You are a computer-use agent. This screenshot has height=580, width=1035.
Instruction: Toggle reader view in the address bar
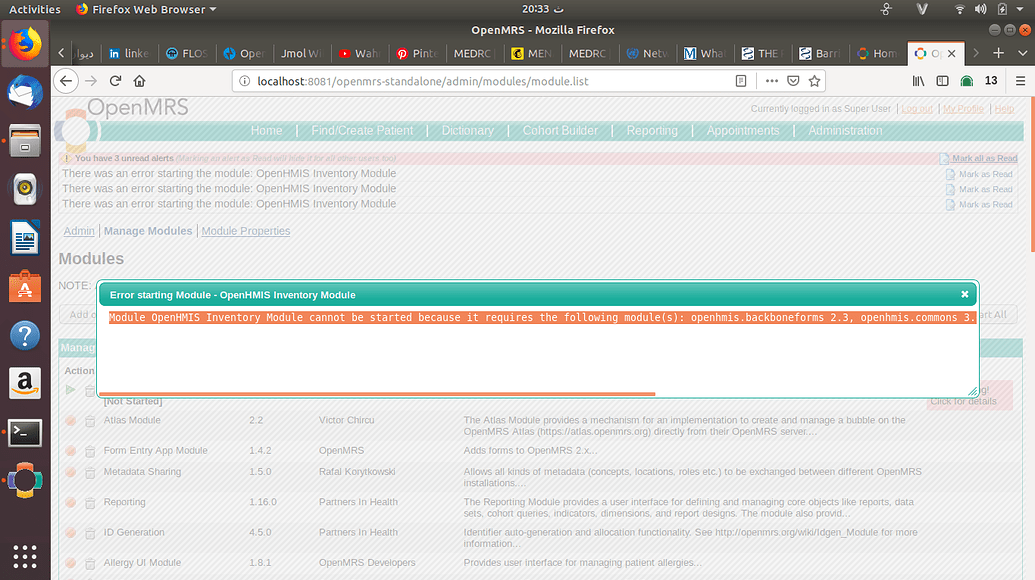[741, 81]
